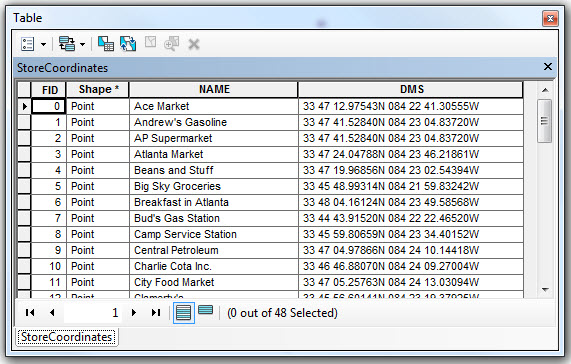This screenshot has width=571, height=364.
Task: Click the scrollbar down arrow
Action: click(545, 290)
